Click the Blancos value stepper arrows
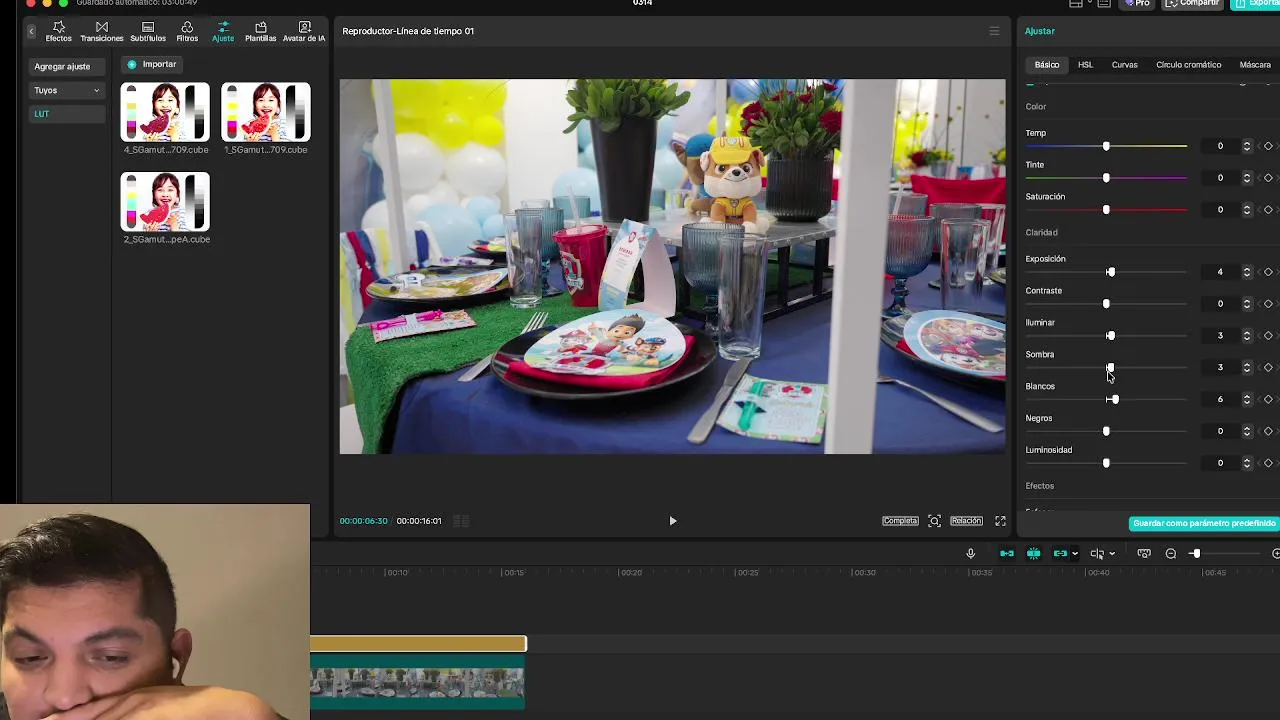The height and width of the screenshot is (720, 1280). click(1247, 400)
